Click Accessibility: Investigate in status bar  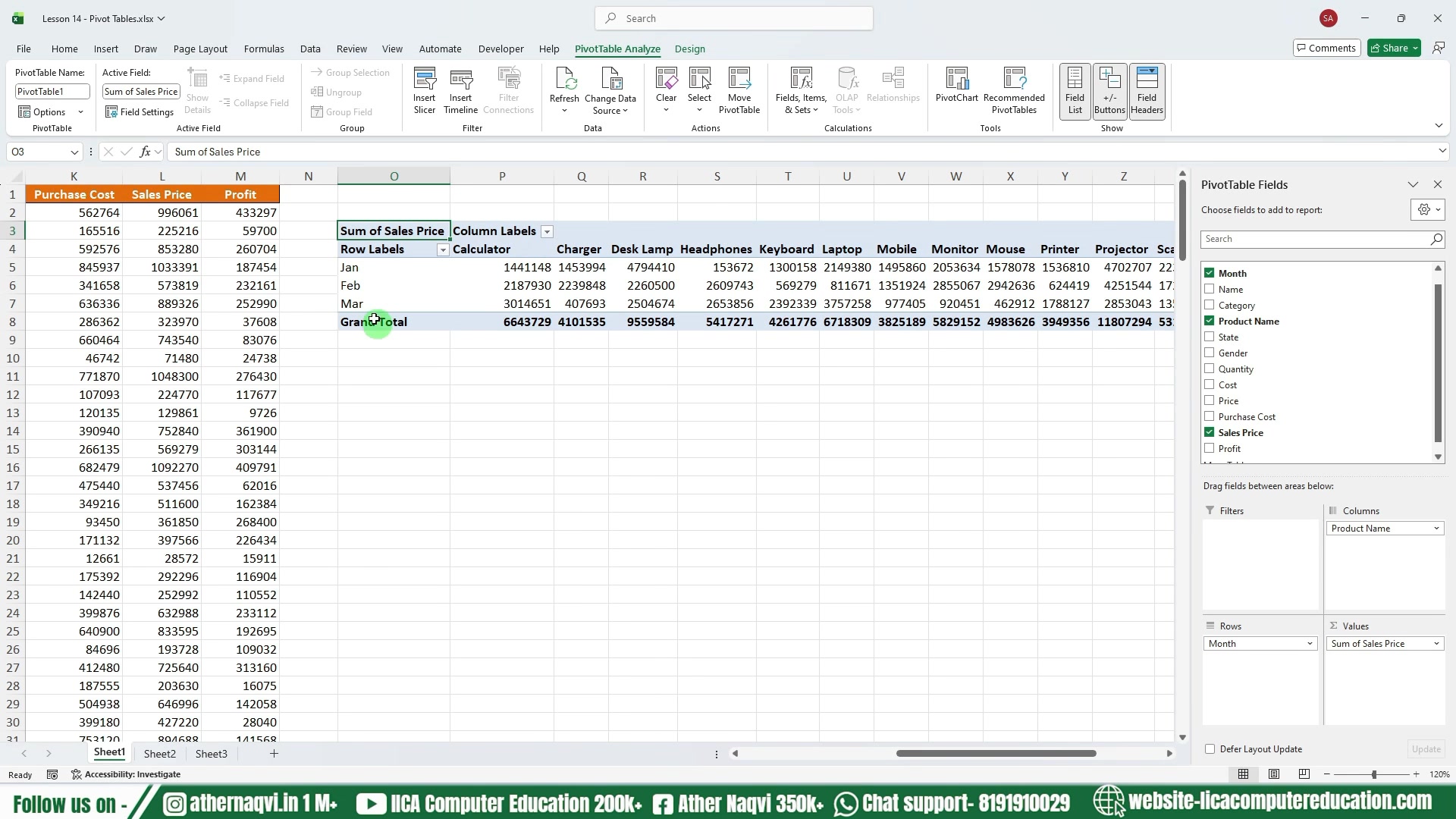pyautogui.click(x=126, y=774)
